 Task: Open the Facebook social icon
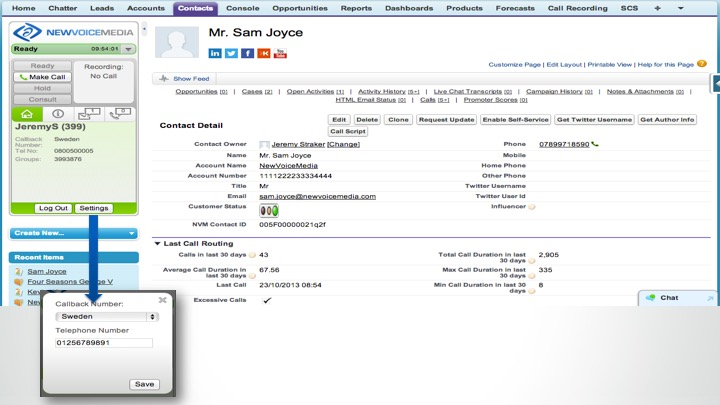247,53
